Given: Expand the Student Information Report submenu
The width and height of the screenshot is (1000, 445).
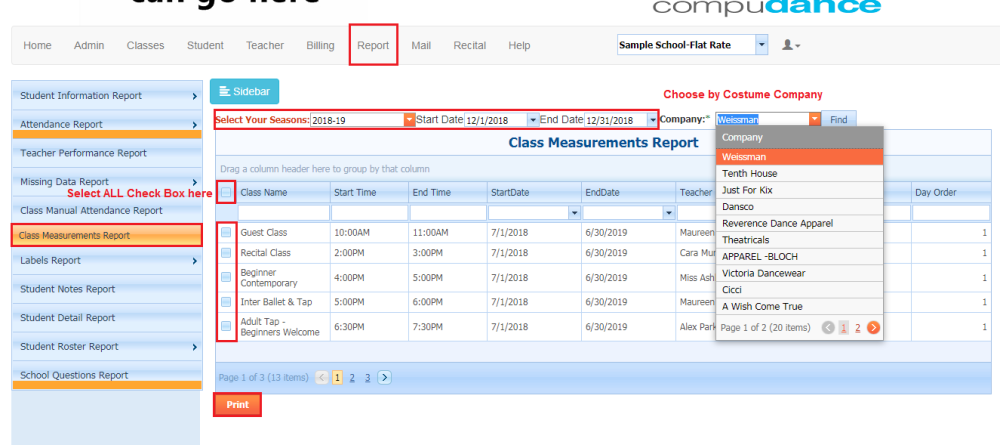Looking at the screenshot, I should 194,96.
